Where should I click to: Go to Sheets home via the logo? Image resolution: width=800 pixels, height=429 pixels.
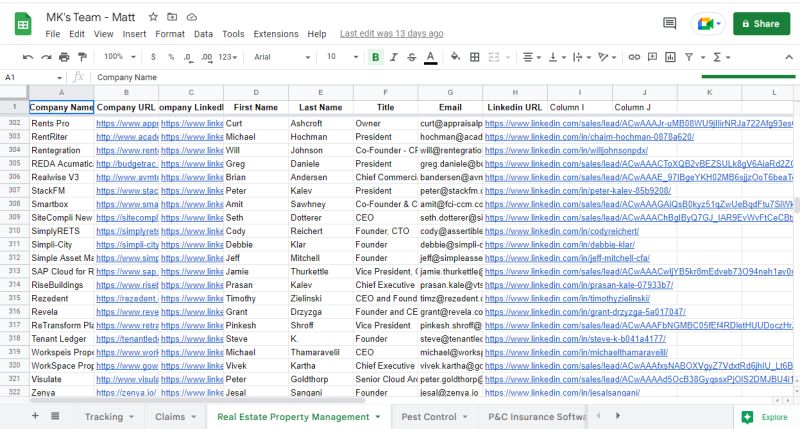(23, 24)
